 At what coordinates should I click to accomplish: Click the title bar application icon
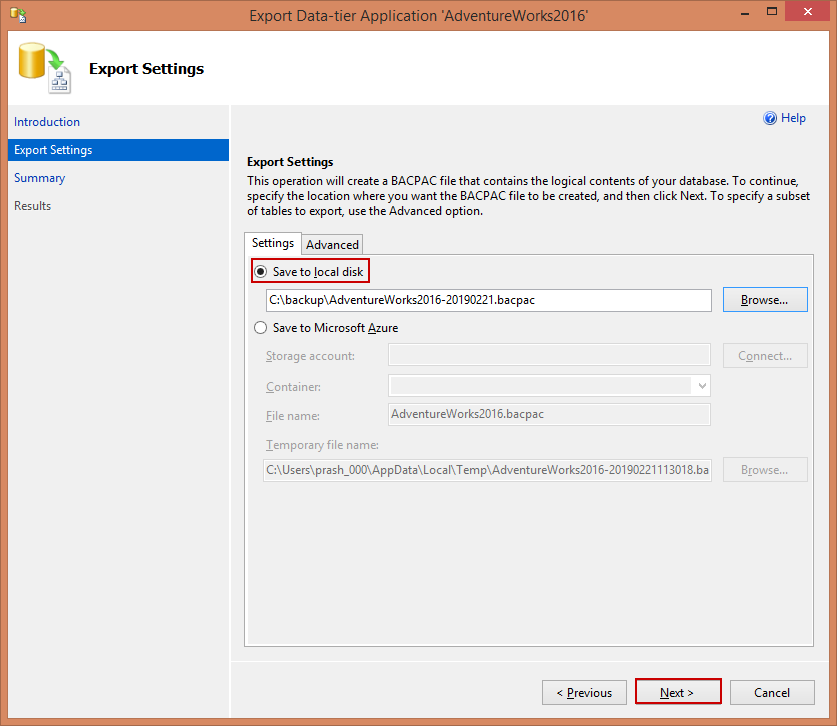pyautogui.click(x=17, y=15)
